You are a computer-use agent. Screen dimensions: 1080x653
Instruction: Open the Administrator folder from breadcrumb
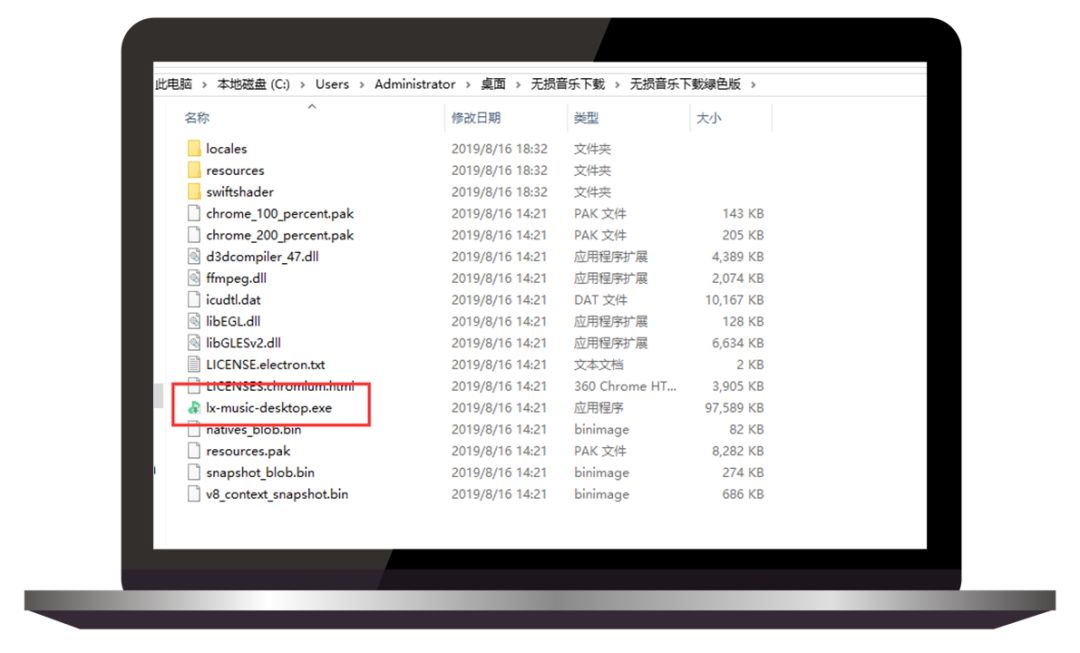coord(415,84)
